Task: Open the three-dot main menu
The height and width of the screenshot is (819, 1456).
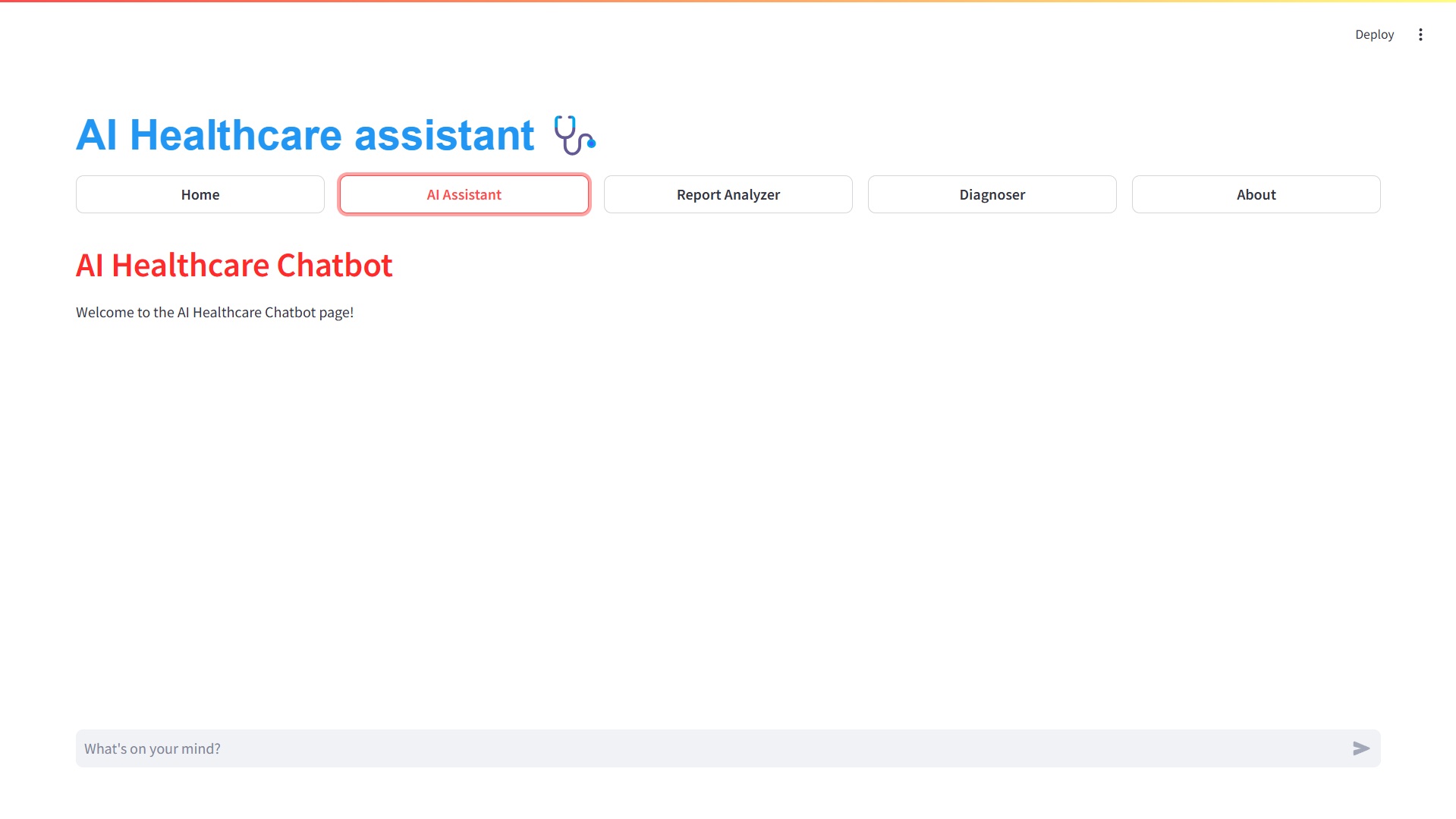Action: coord(1420,34)
